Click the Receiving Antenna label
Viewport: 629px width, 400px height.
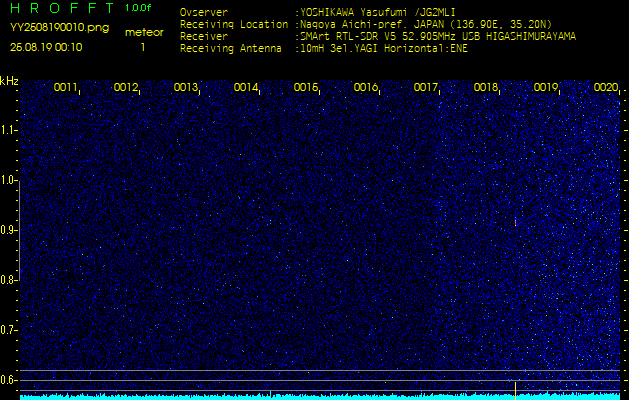[x=231, y=49]
